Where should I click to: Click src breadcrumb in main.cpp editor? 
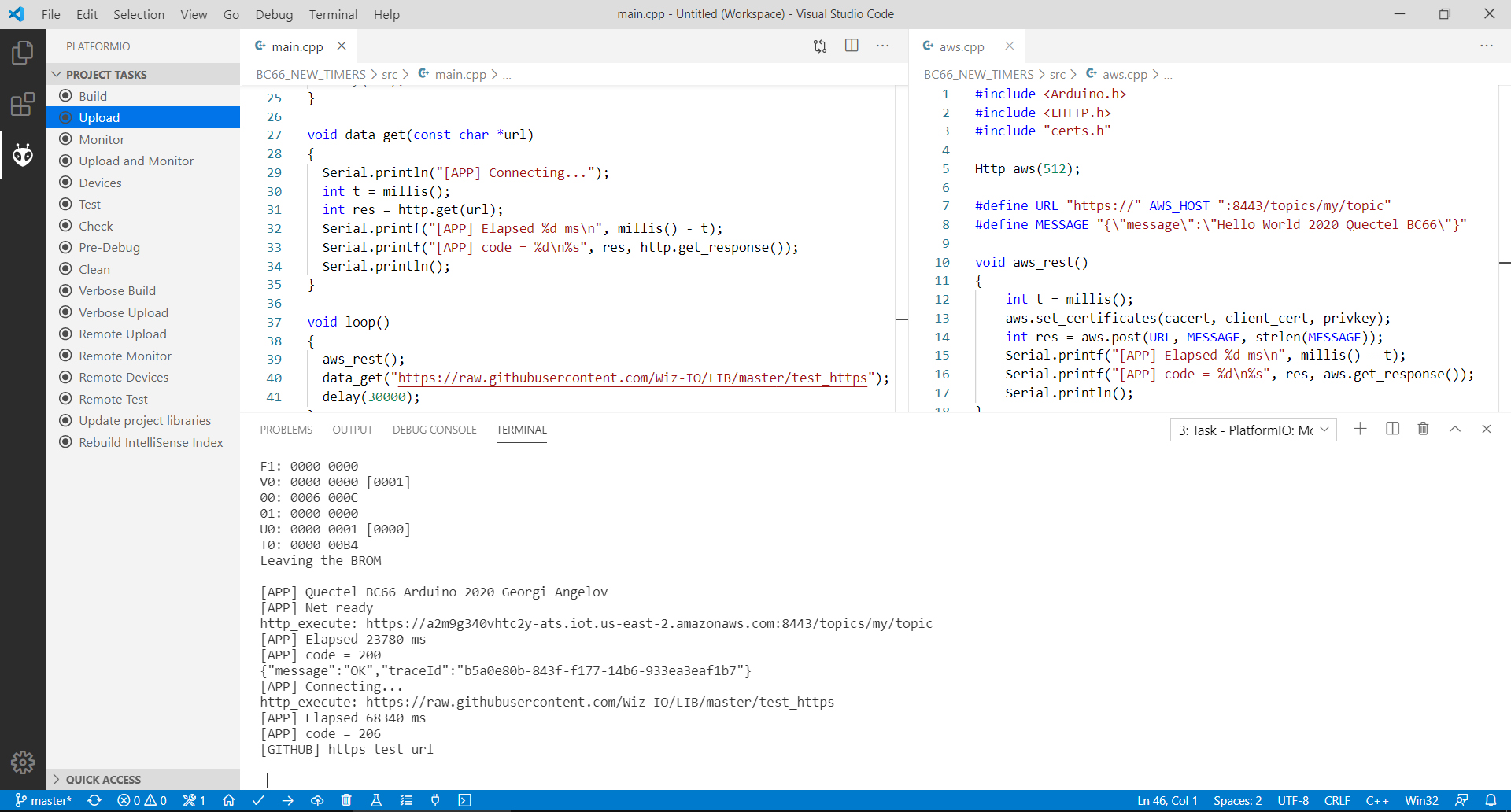390,74
